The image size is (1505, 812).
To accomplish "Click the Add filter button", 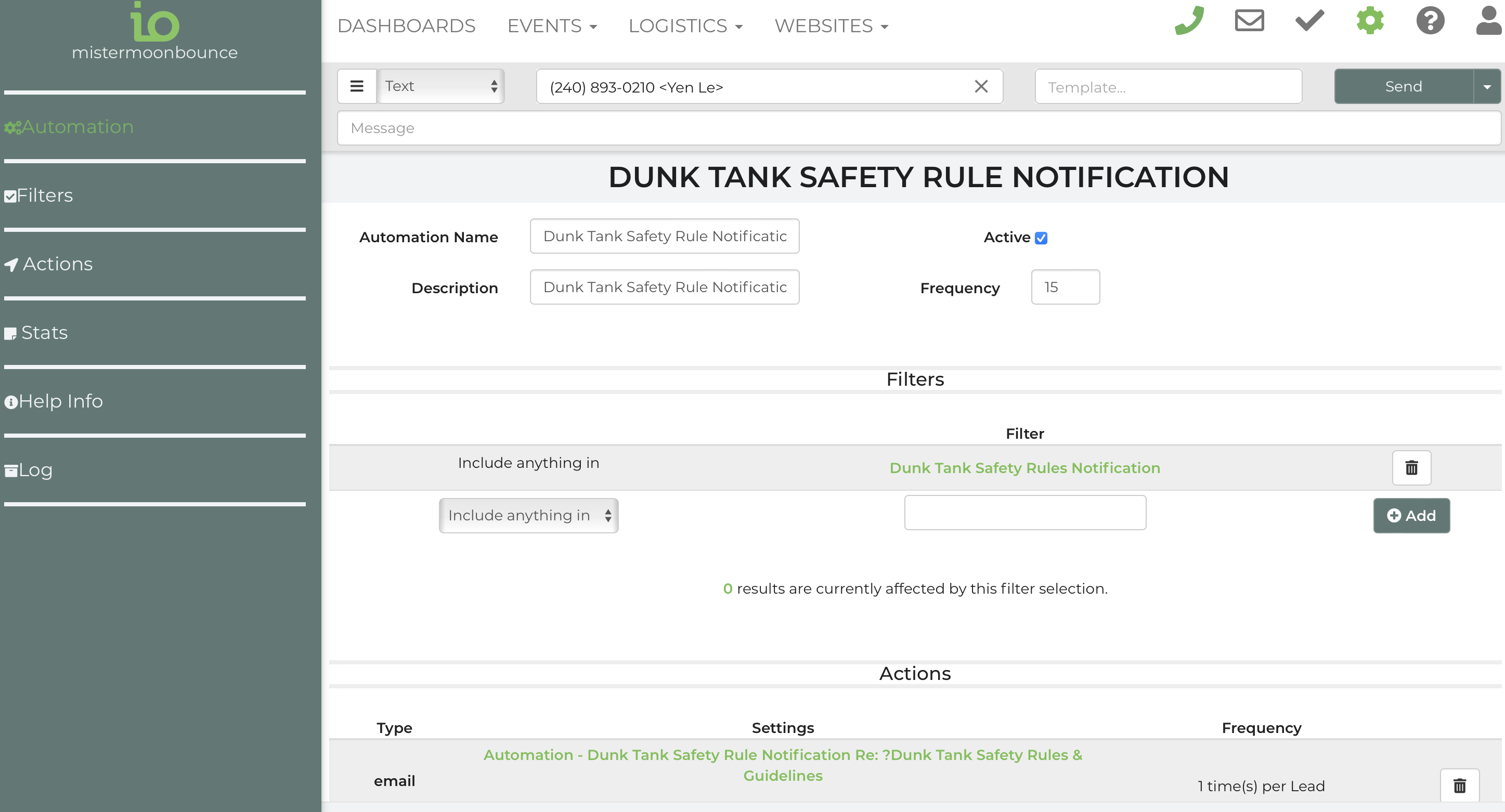I will coord(1411,515).
